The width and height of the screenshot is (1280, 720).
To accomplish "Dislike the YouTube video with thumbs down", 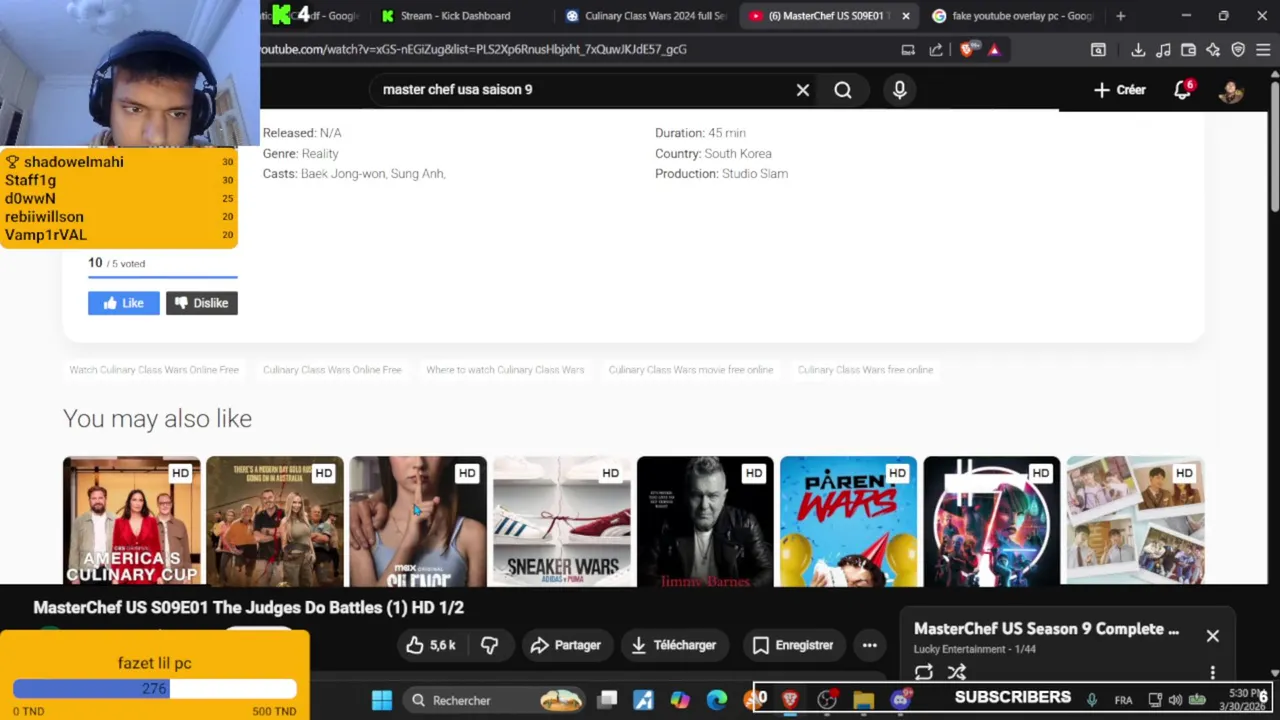I will pyautogui.click(x=489, y=646).
